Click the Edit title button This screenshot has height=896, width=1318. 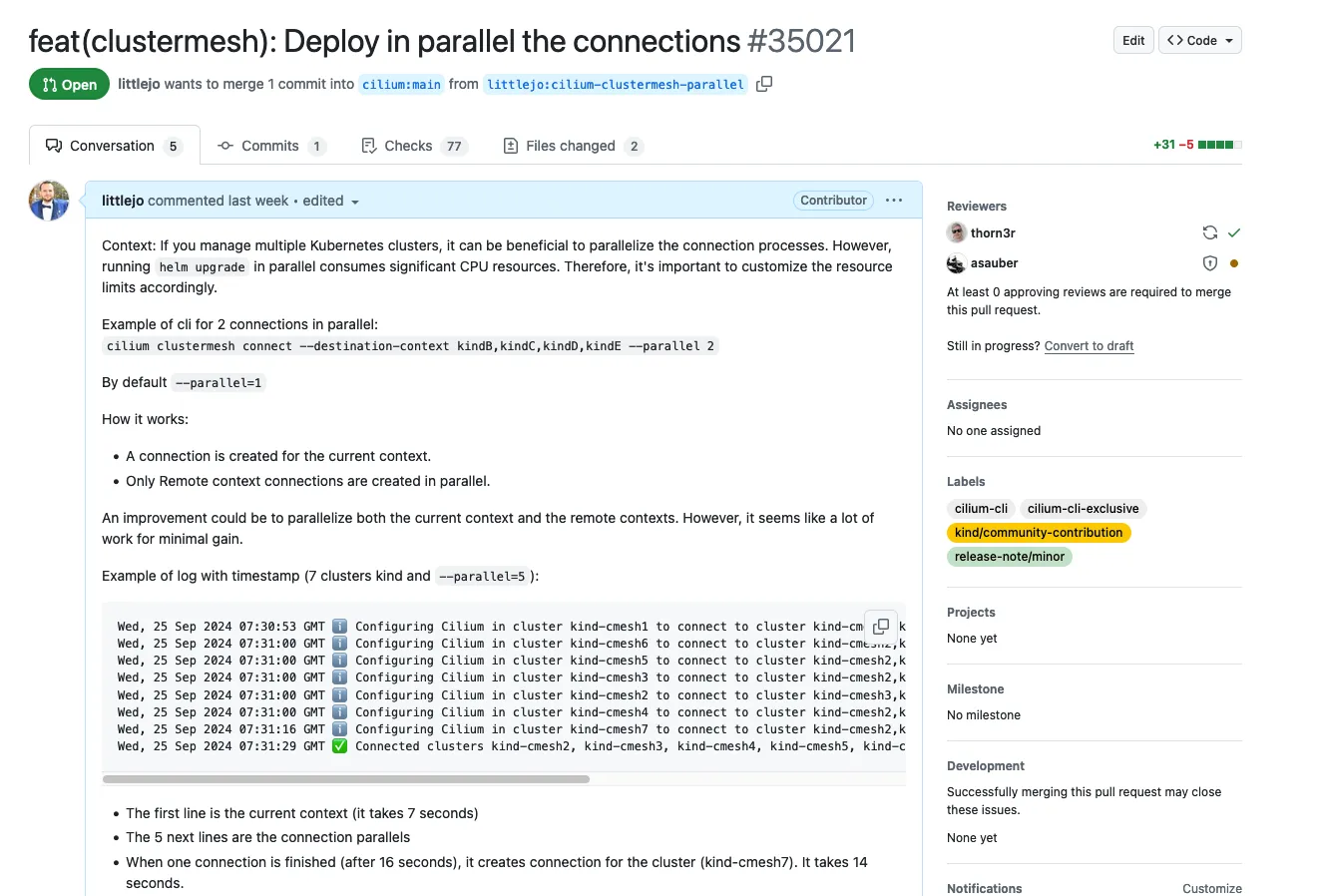[x=1132, y=40]
